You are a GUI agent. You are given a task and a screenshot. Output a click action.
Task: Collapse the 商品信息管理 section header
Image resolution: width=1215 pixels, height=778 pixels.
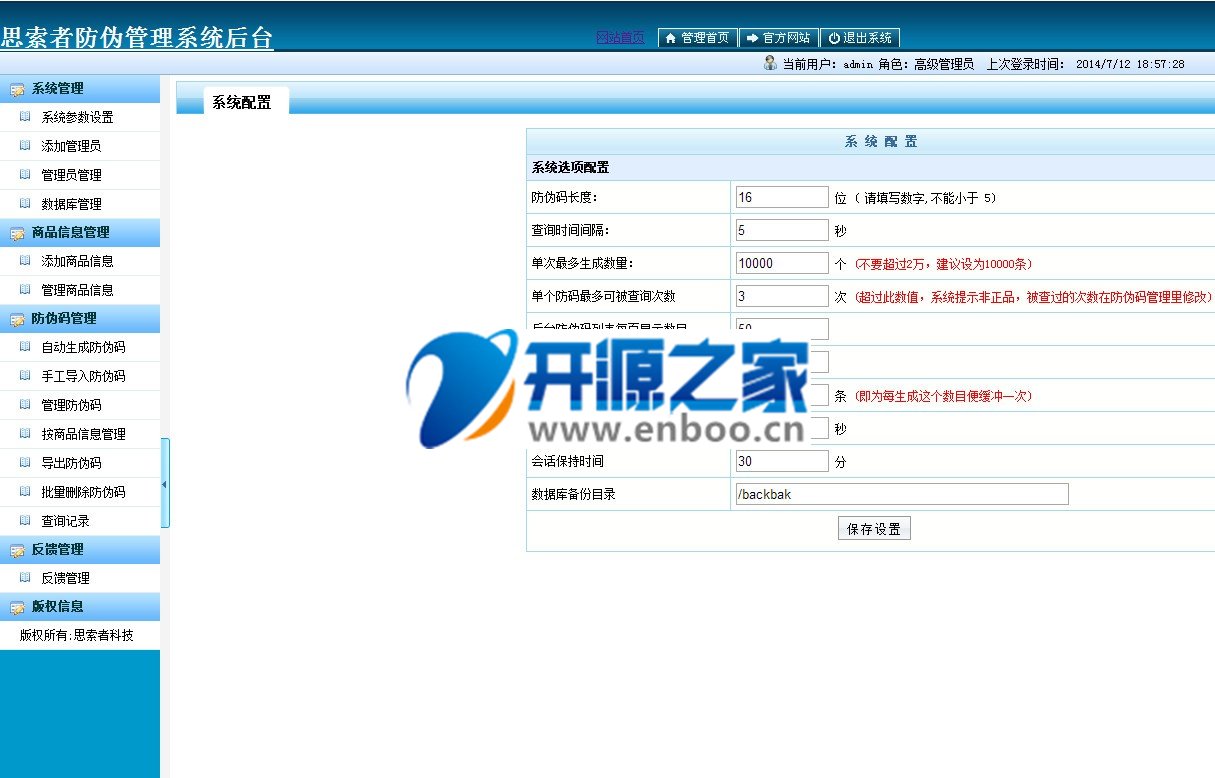80,232
